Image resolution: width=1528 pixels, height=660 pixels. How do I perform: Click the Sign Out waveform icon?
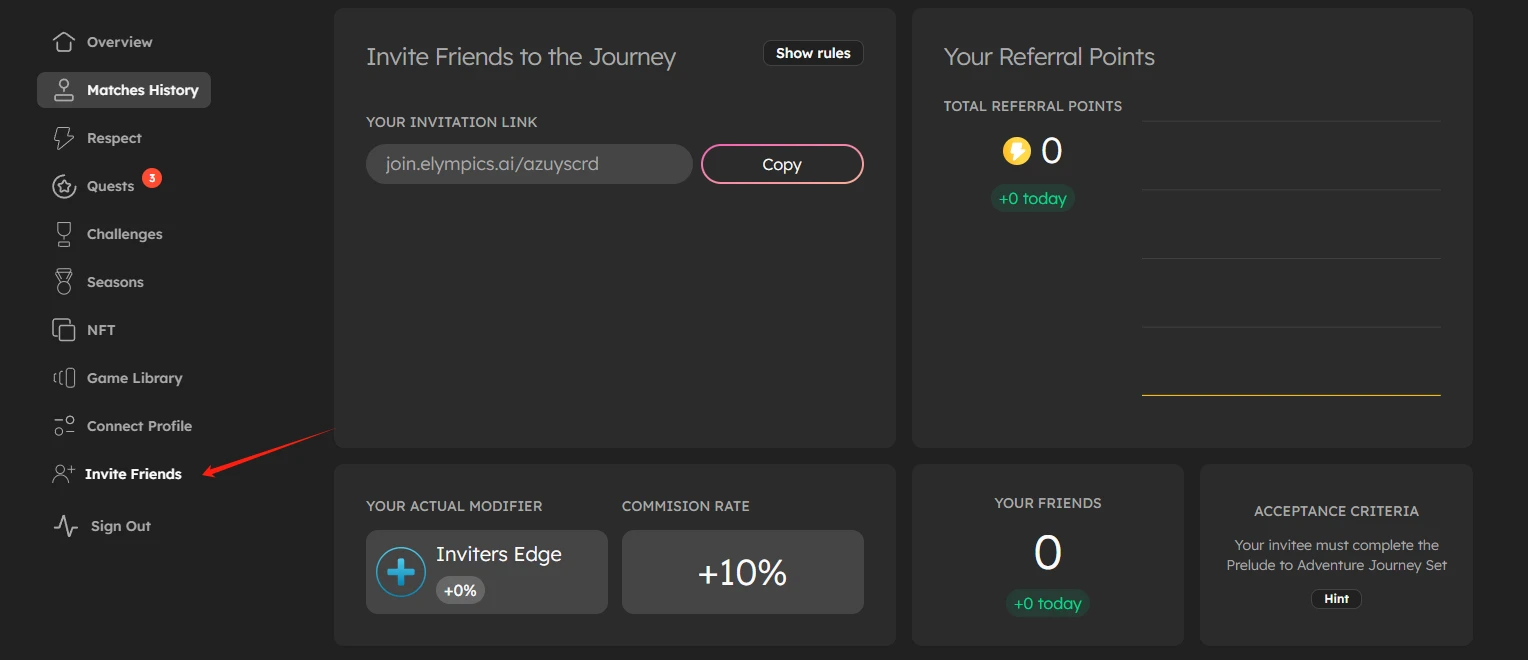click(x=63, y=525)
